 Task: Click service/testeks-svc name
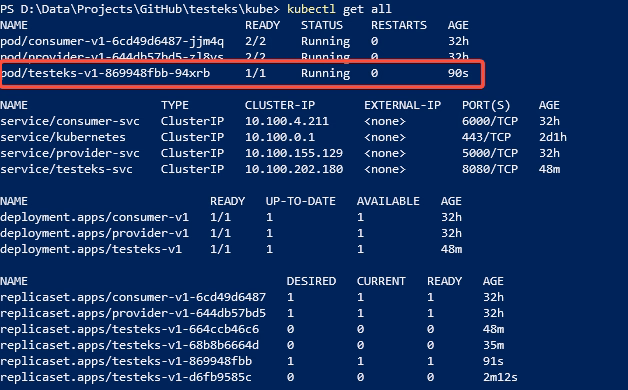66,169
